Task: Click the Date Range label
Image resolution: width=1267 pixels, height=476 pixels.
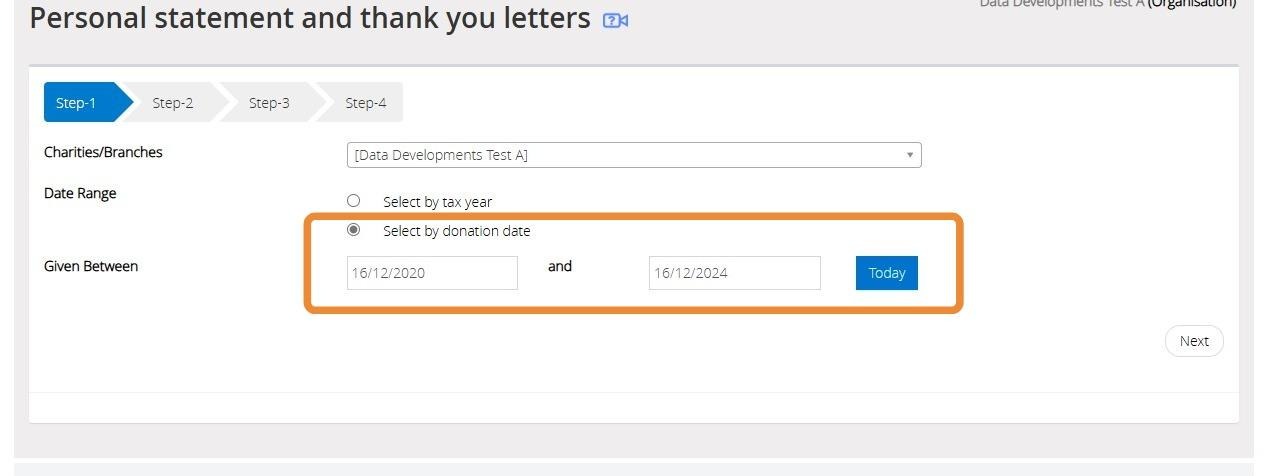Action: [80, 193]
